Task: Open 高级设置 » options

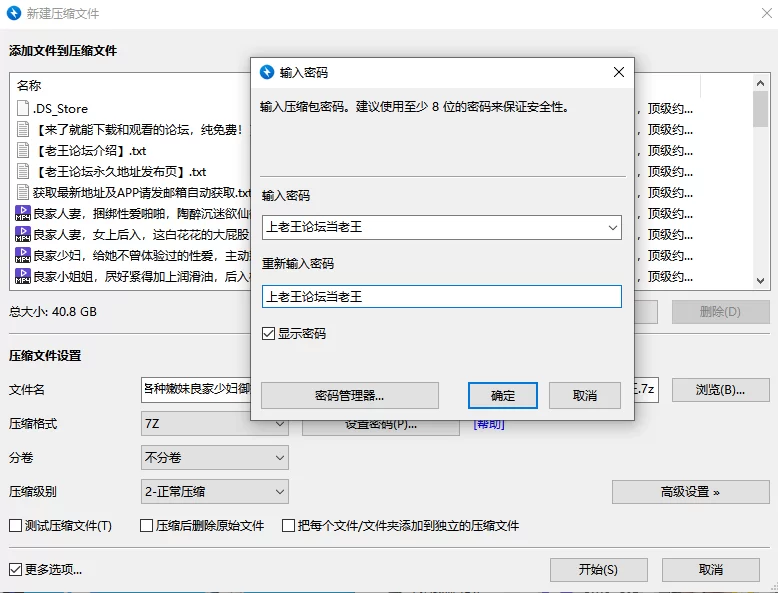Action: (x=690, y=492)
